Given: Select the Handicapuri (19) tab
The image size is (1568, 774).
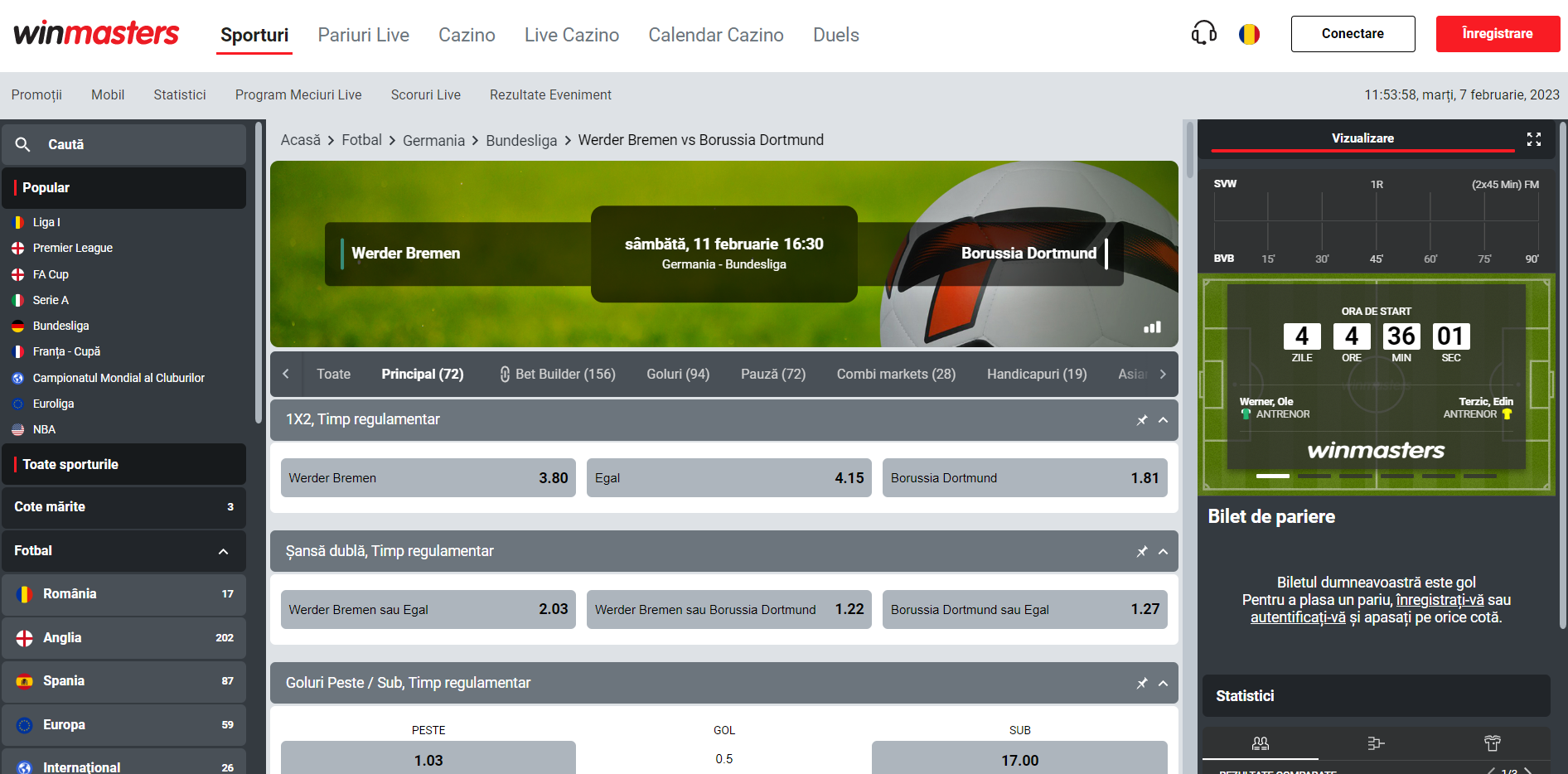Looking at the screenshot, I should 1037,375.
